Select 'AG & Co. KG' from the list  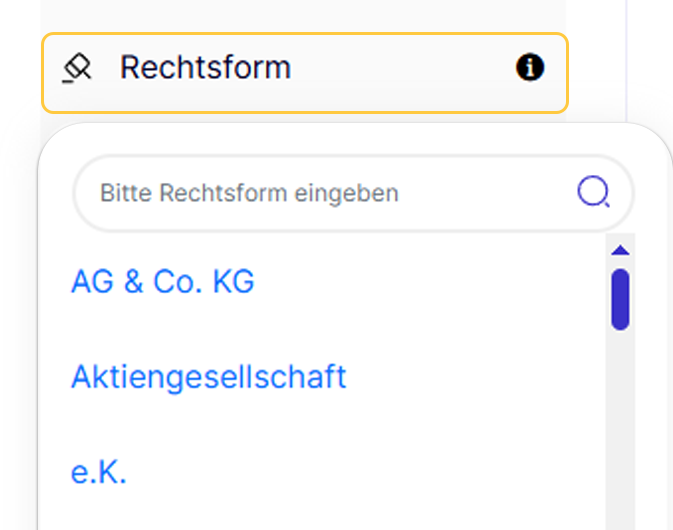163,282
